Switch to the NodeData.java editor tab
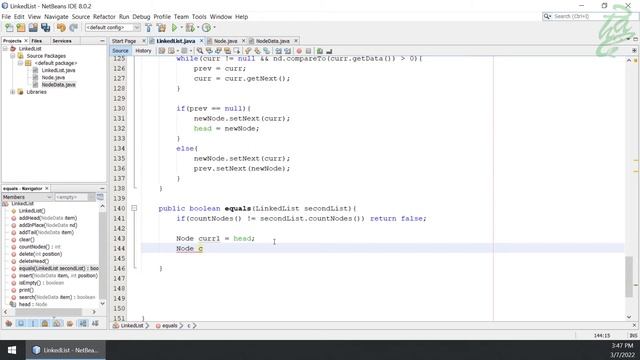The width and height of the screenshot is (640, 360). (x=272, y=41)
